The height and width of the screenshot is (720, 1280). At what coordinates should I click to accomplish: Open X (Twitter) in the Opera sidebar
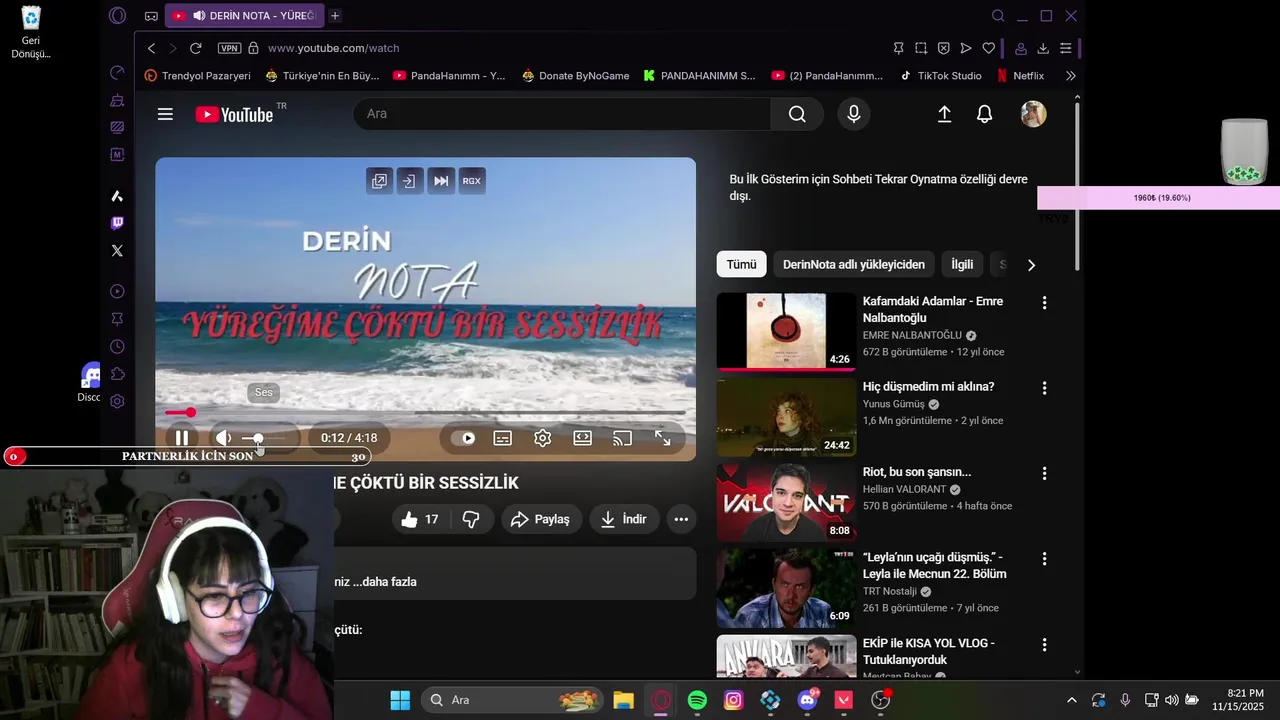(x=117, y=251)
